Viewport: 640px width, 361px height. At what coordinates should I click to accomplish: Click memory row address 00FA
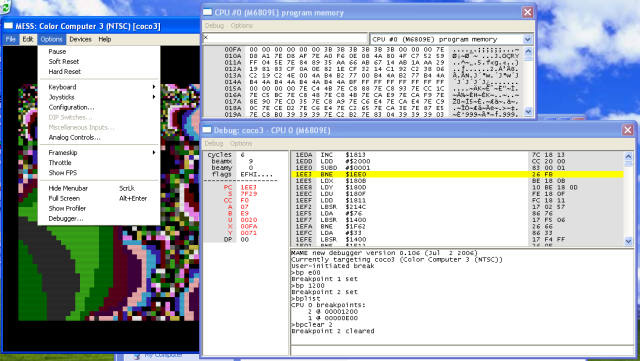(x=233, y=49)
